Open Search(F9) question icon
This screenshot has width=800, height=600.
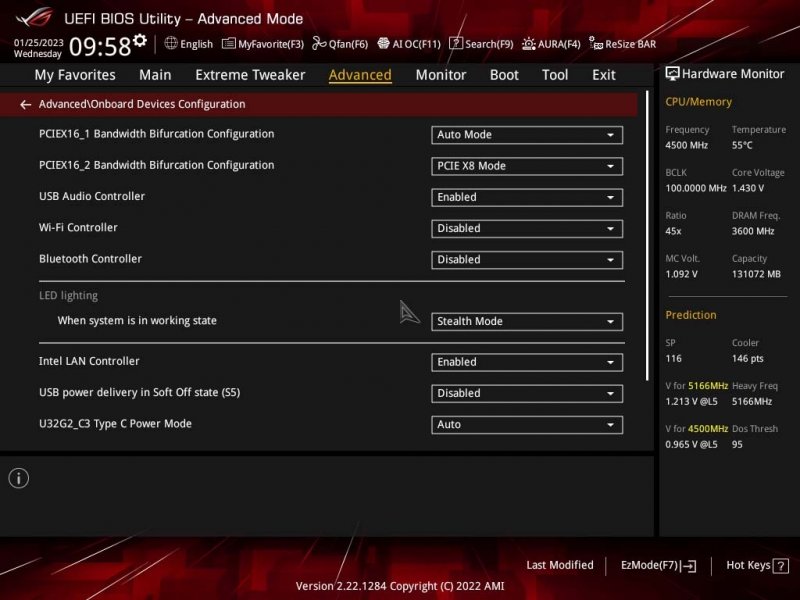point(456,43)
